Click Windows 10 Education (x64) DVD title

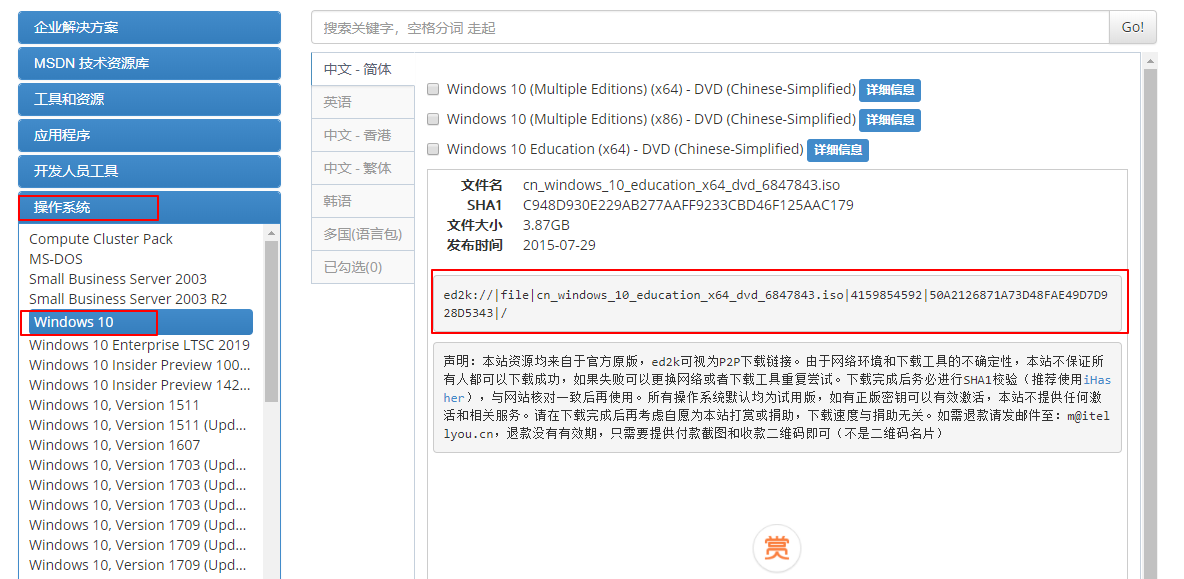coord(625,149)
